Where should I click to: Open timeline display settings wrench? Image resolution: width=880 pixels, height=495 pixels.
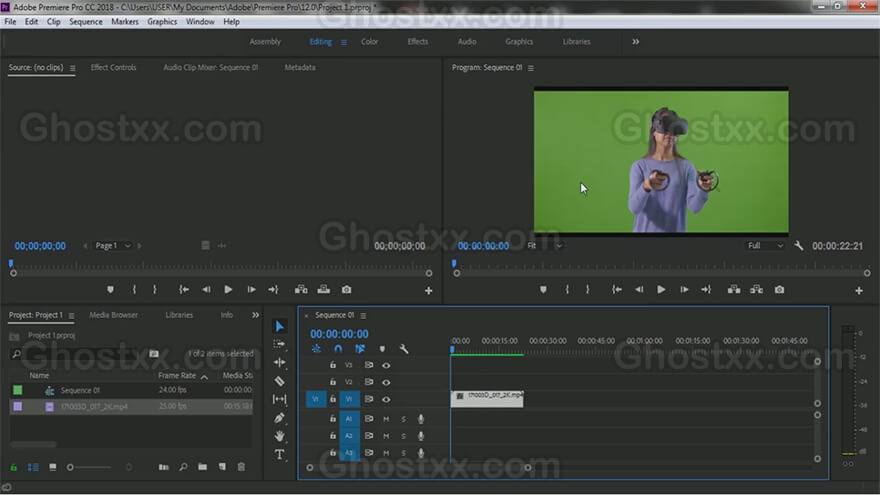point(404,349)
